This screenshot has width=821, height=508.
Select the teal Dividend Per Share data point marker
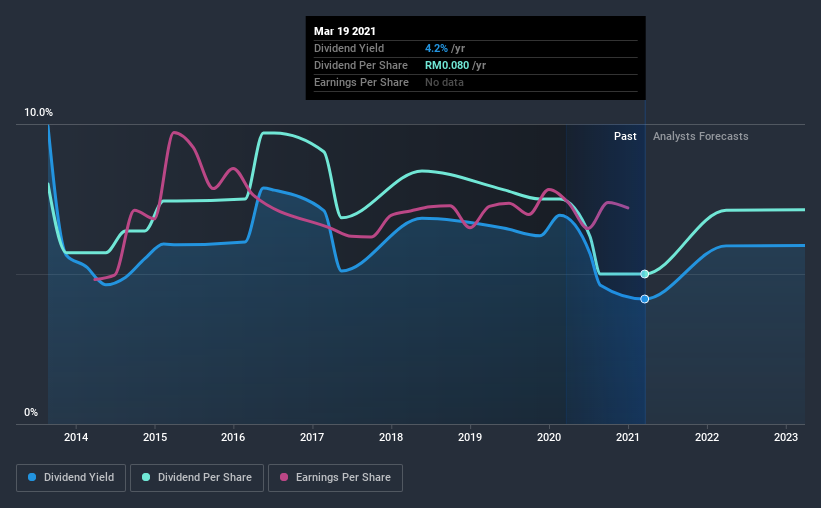[x=645, y=274]
